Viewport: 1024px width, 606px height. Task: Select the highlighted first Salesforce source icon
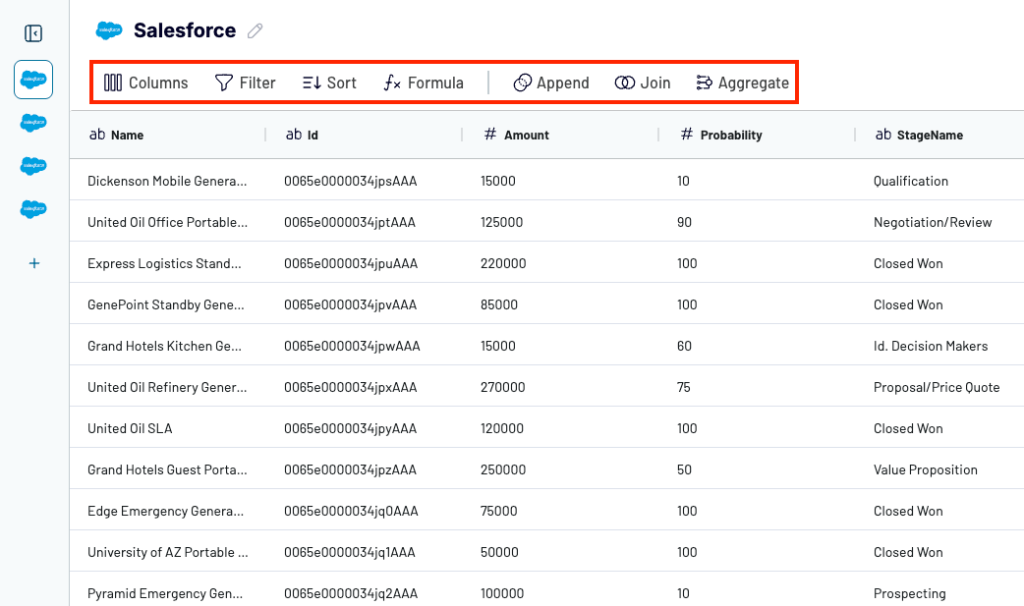[33, 80]
